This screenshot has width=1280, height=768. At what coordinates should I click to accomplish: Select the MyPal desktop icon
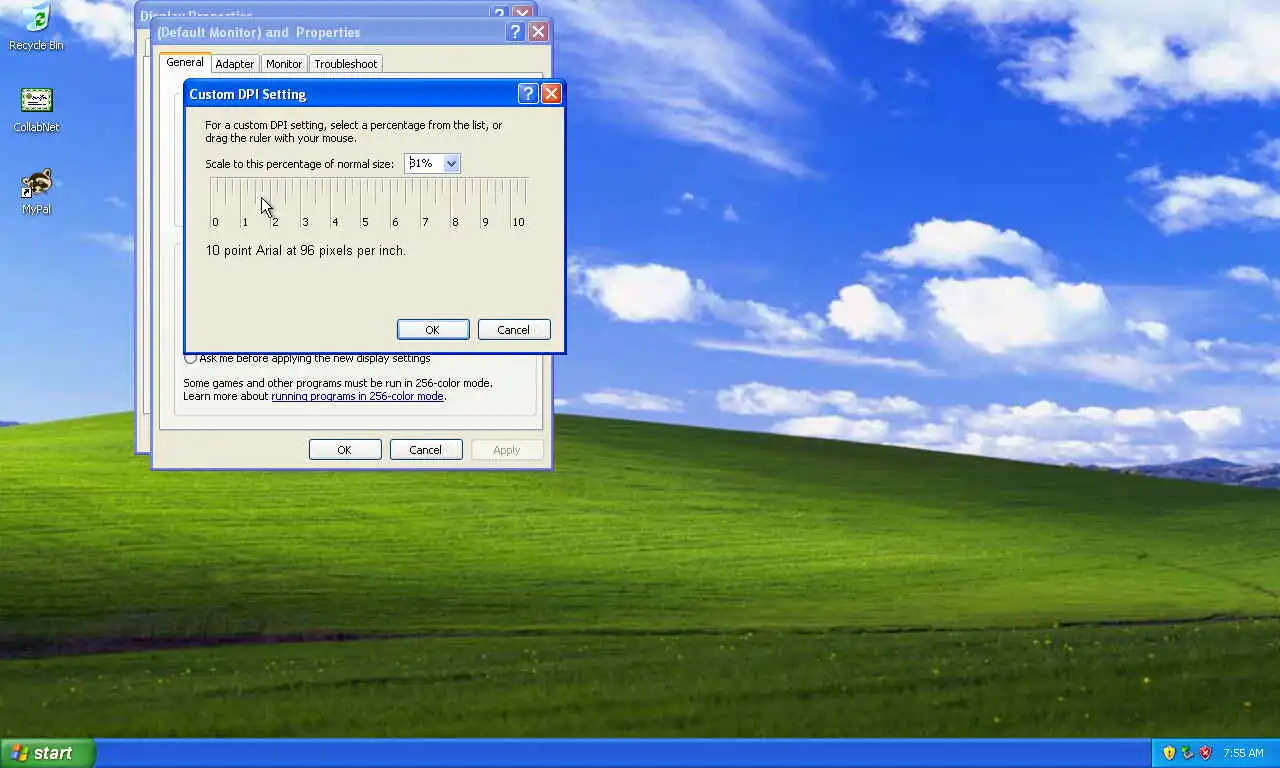tap(36, 192)
